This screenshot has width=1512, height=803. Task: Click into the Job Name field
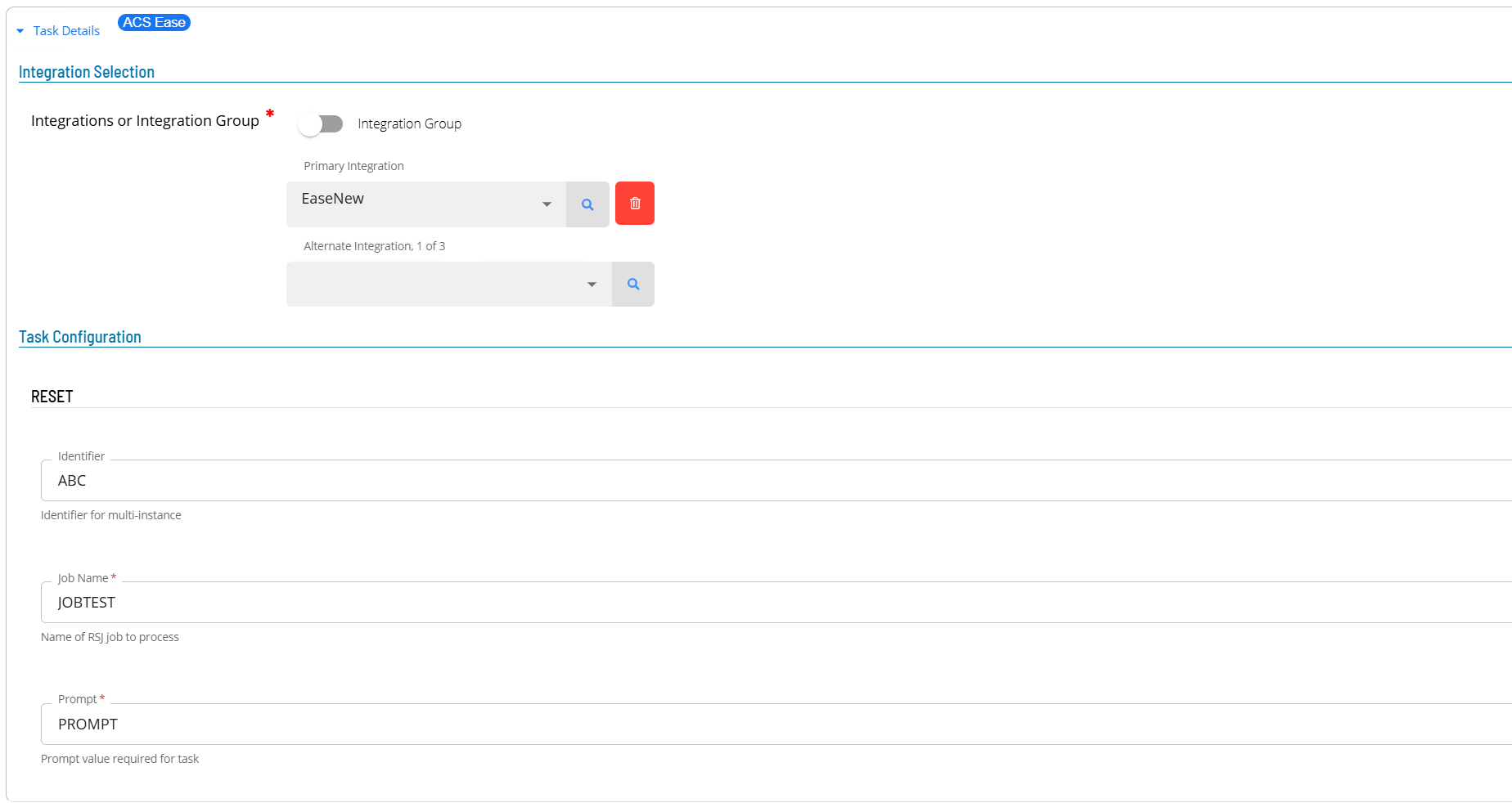(x=776, y=603)
